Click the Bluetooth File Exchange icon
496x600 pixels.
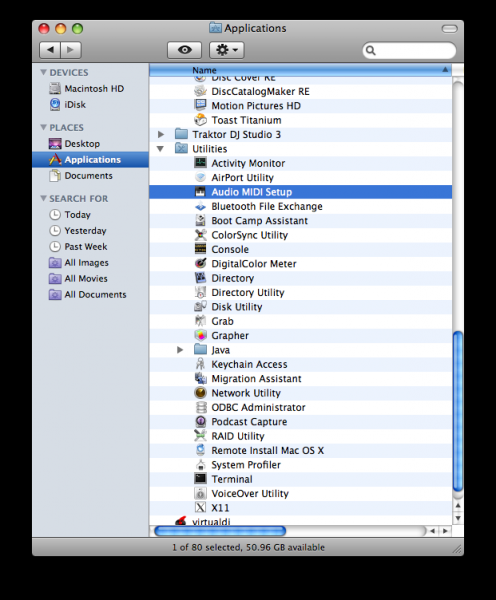point(200,206)
